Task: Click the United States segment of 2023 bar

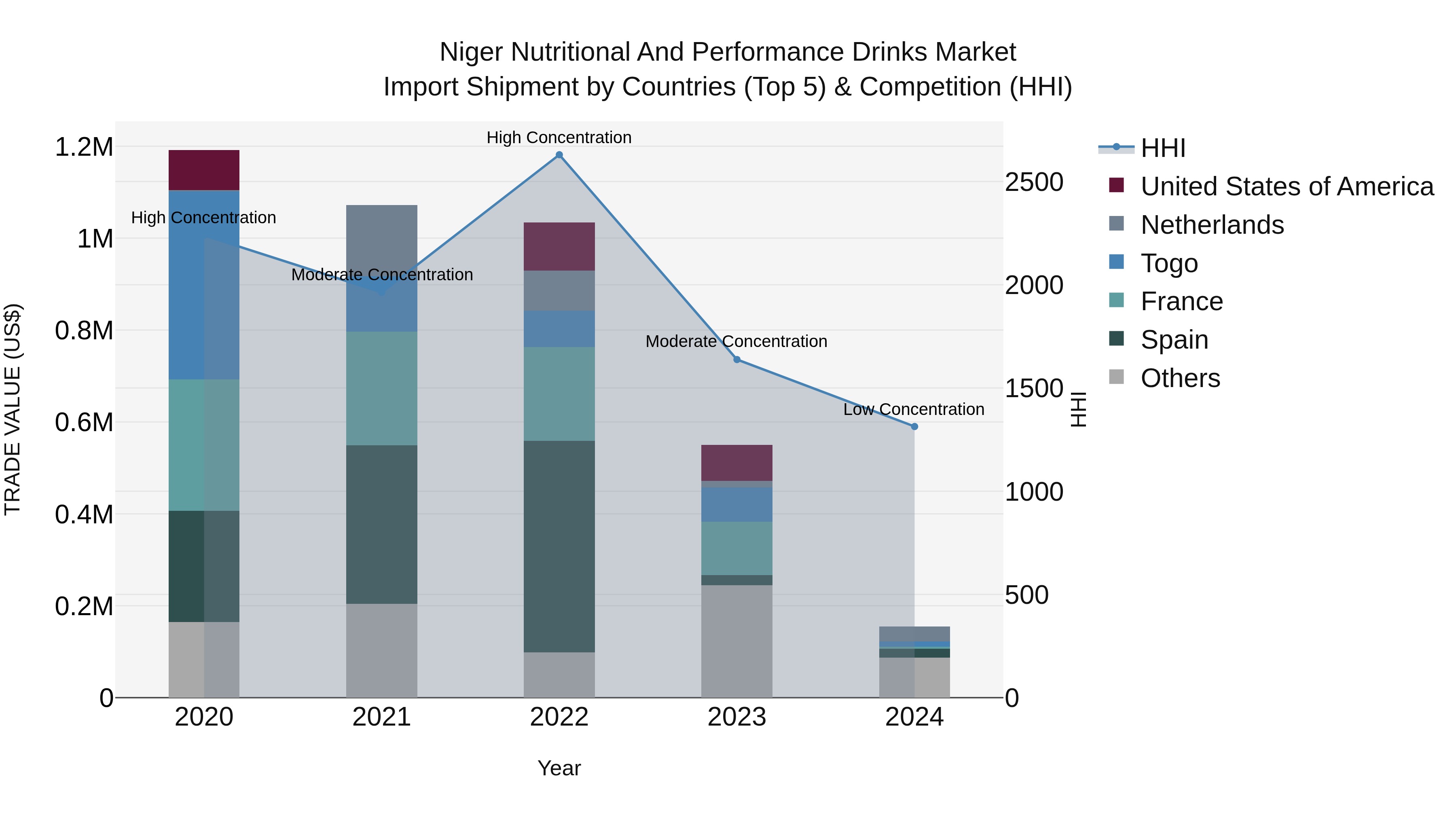Action: coord(737,463)
